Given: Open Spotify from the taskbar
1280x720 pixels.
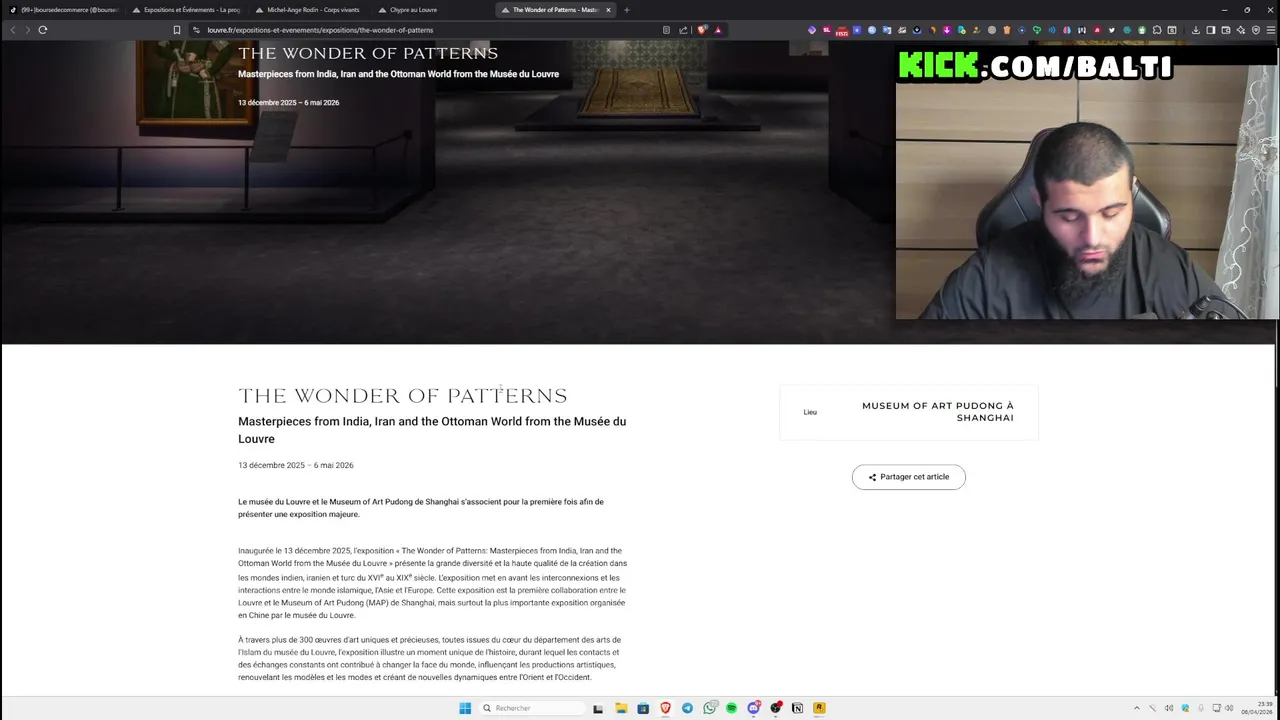Looking at the screenshot, I should tap(731, 708).
